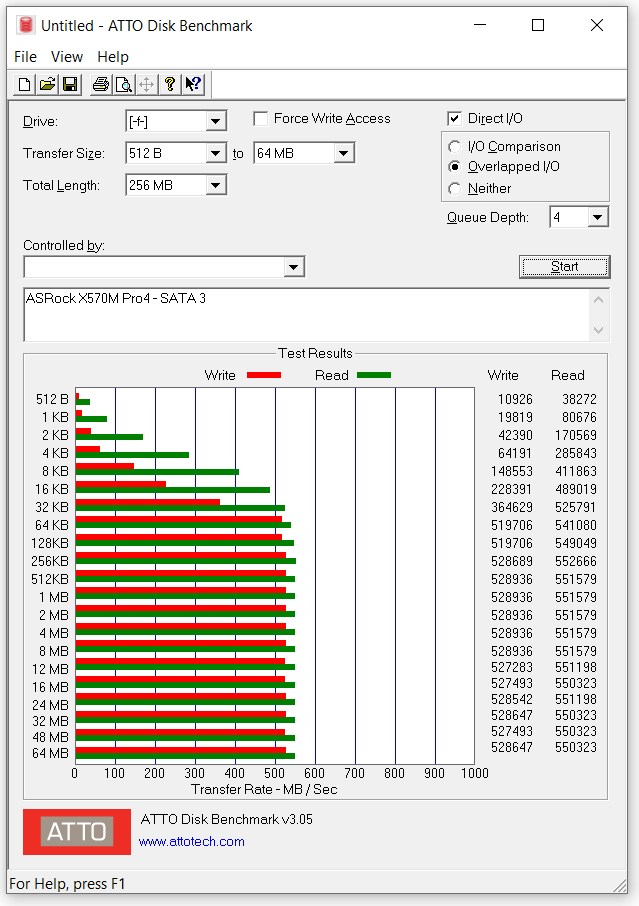Click the red ATTO logo
639x906 pixels.
(x=77, y=831)
